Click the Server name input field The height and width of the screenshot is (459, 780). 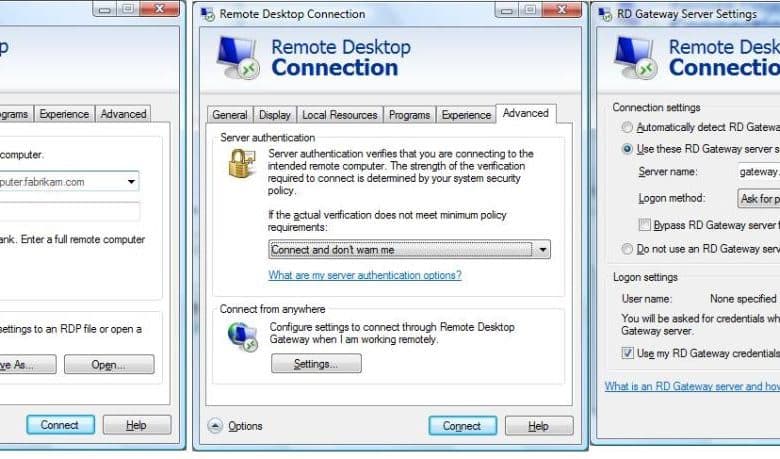pos(759,172)
